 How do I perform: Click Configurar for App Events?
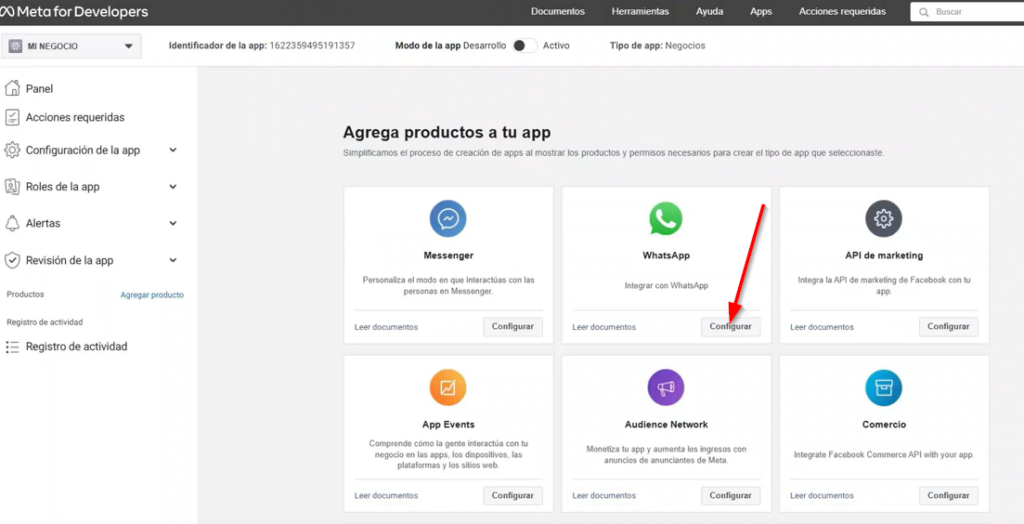pos(513,496)
